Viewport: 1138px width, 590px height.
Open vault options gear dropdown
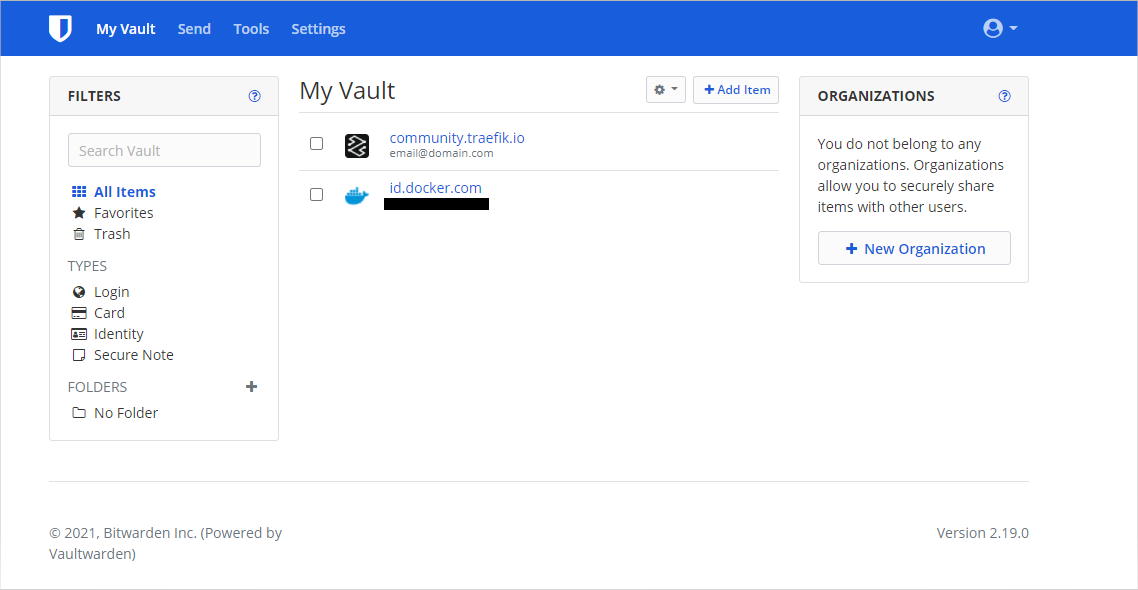[x=666, y=90]
